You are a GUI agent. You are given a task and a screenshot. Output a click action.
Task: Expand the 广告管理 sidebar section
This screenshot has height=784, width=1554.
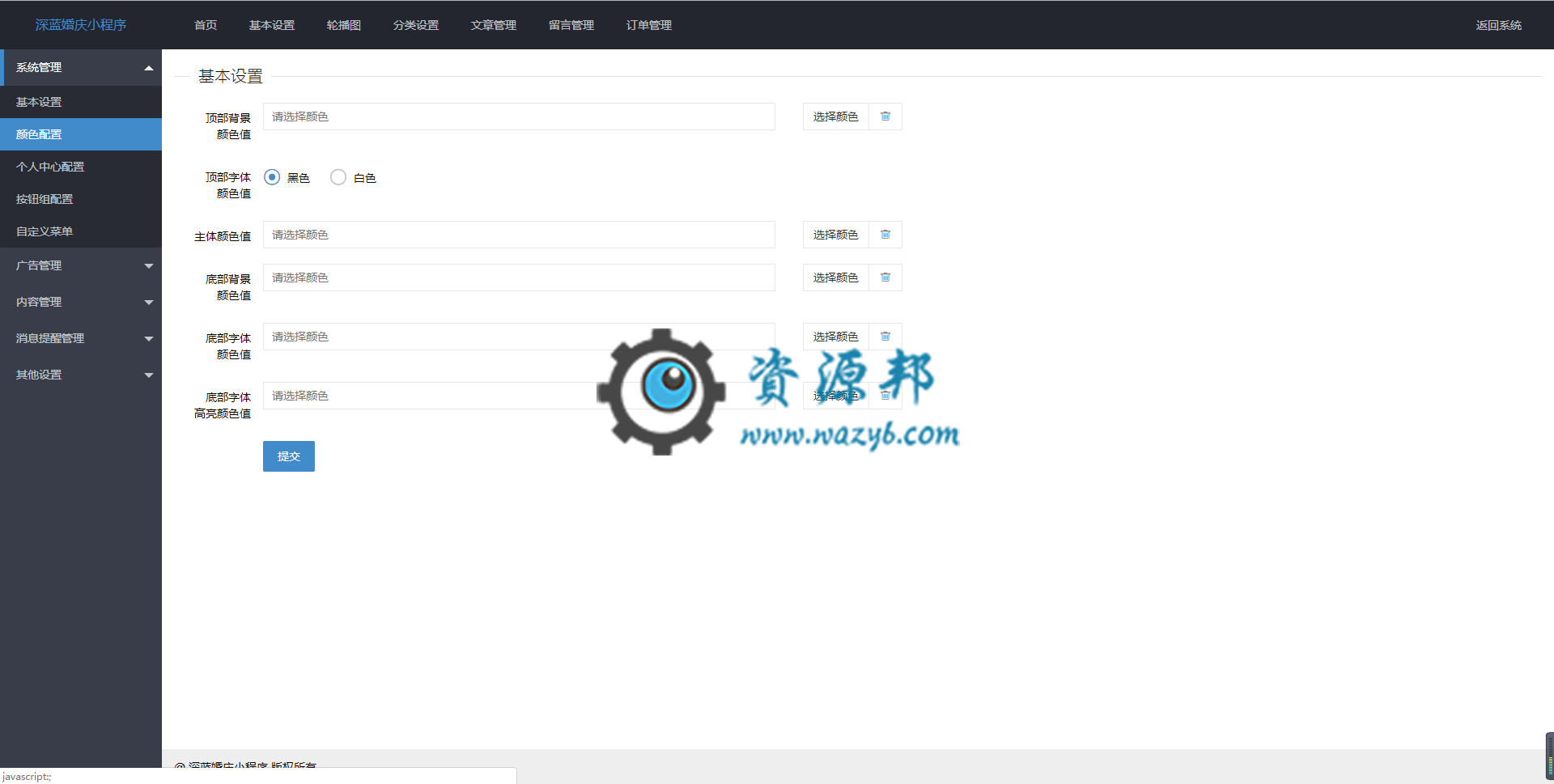[x=81, y=265]
